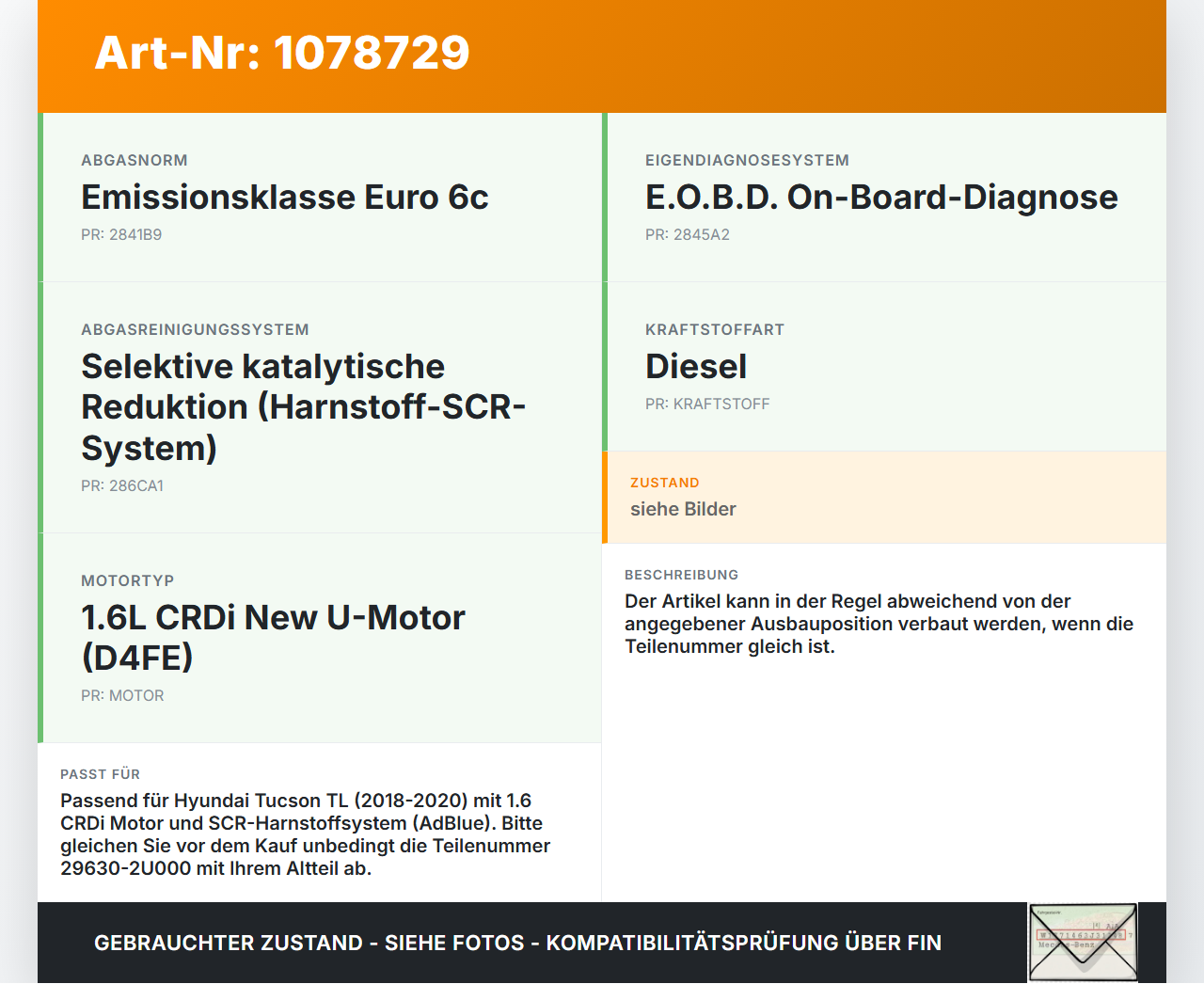Click the orange 'ZUSTAND' label
This screenshot has height=984, width=1204.
[x=665, y=483]
